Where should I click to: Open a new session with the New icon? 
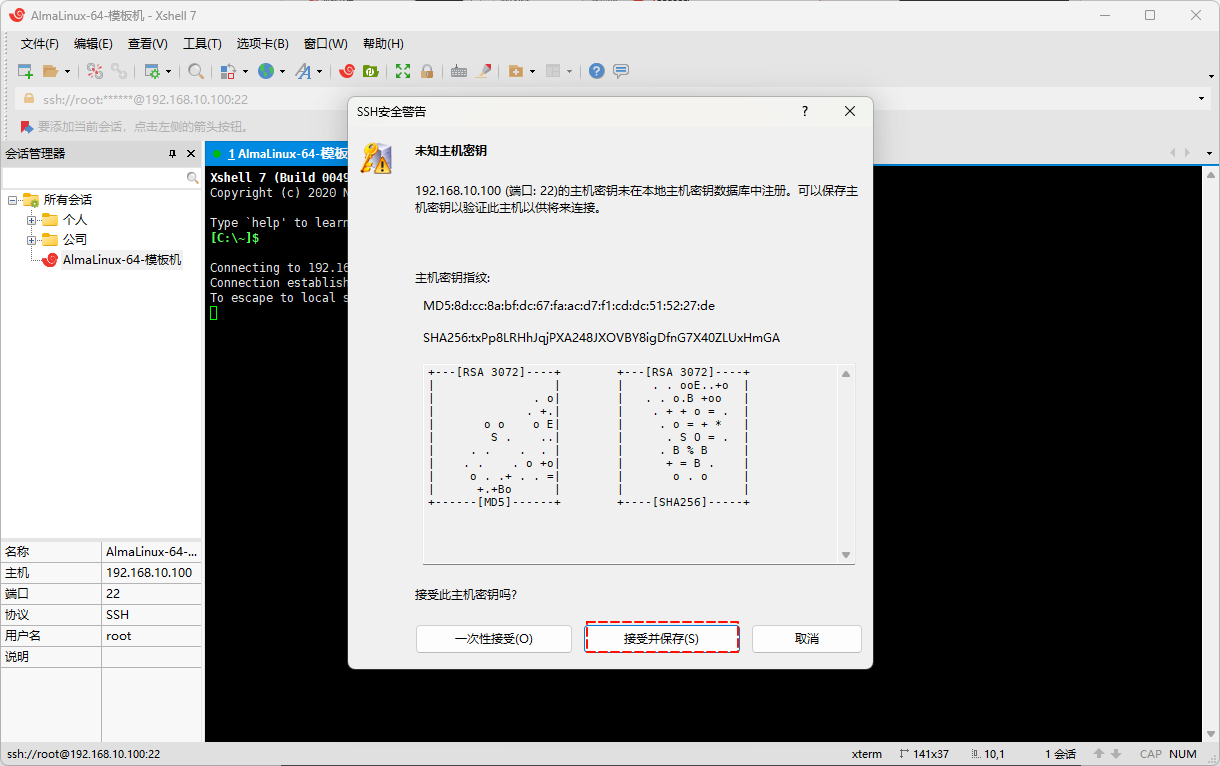24,71
